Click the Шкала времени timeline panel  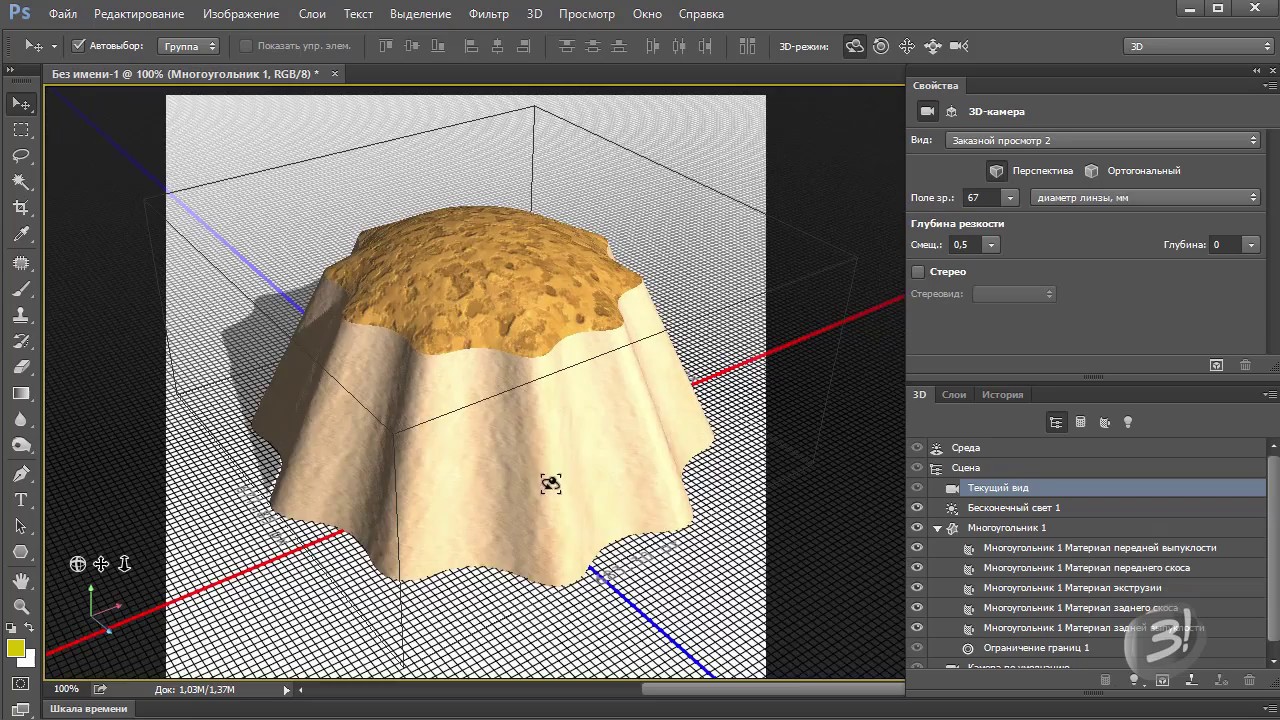[x=90, y=709]
